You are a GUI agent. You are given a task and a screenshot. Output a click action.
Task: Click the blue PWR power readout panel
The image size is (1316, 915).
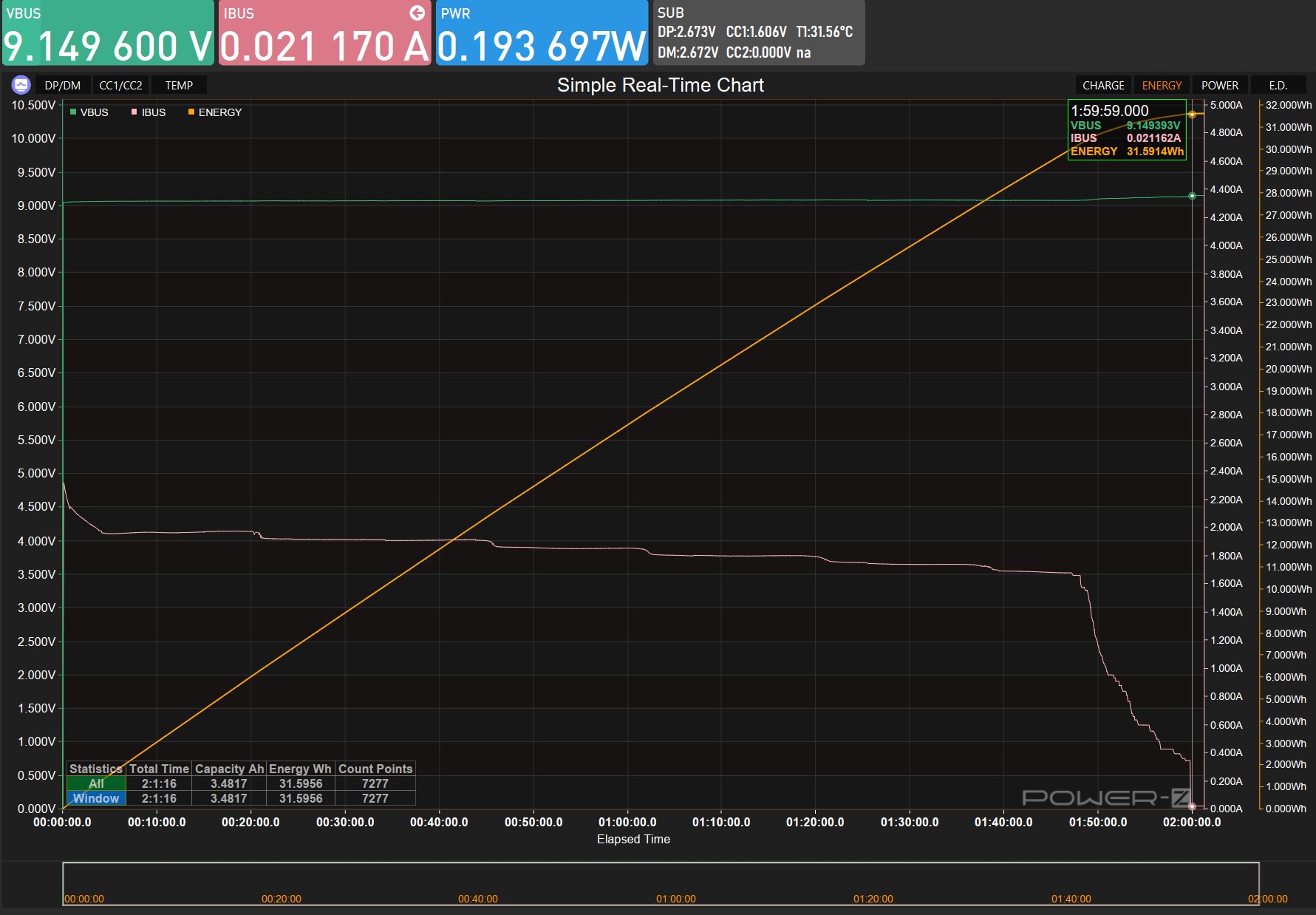[542, 33]
